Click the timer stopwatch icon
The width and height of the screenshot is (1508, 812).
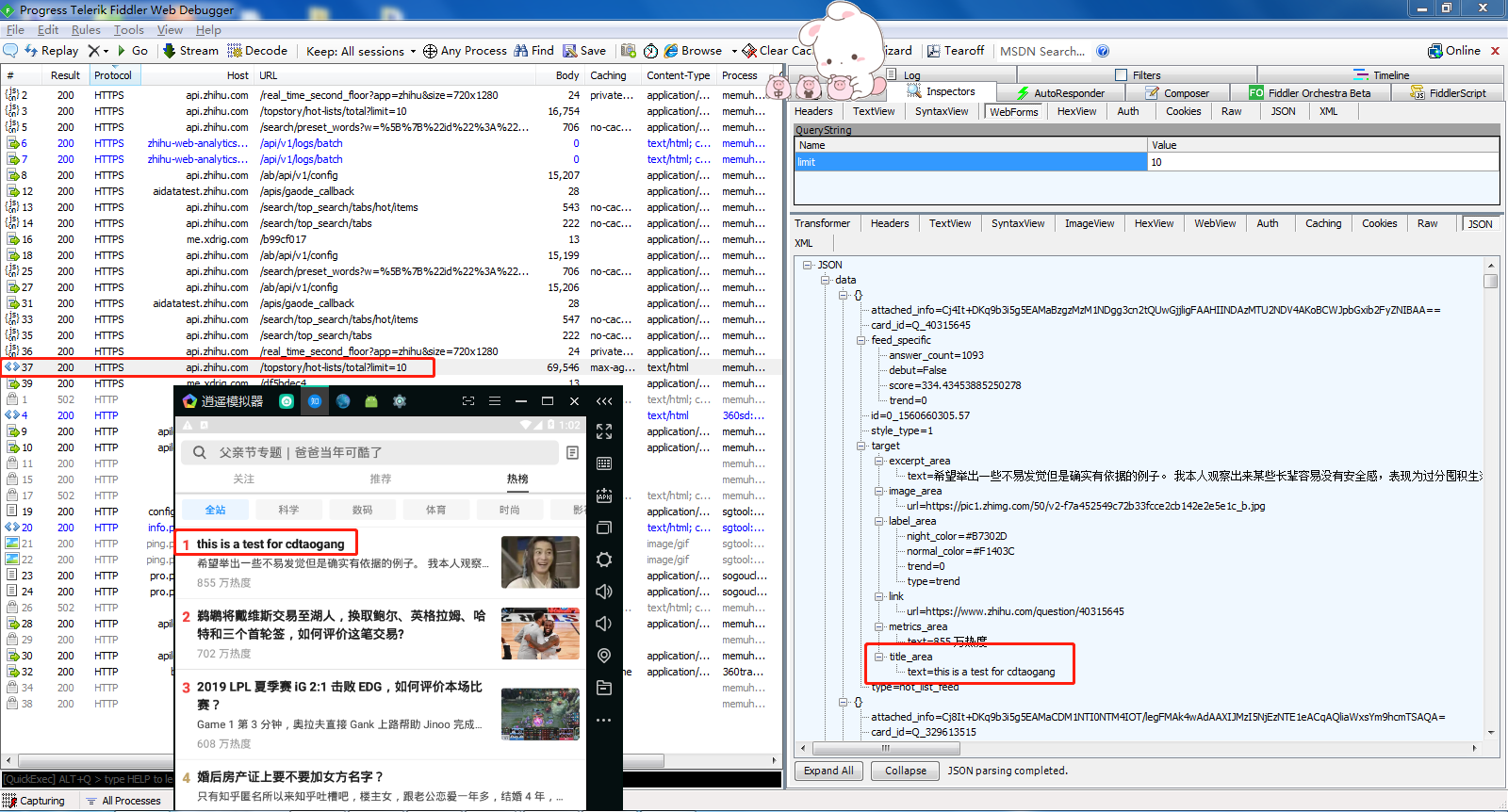(x=650, y=51)
